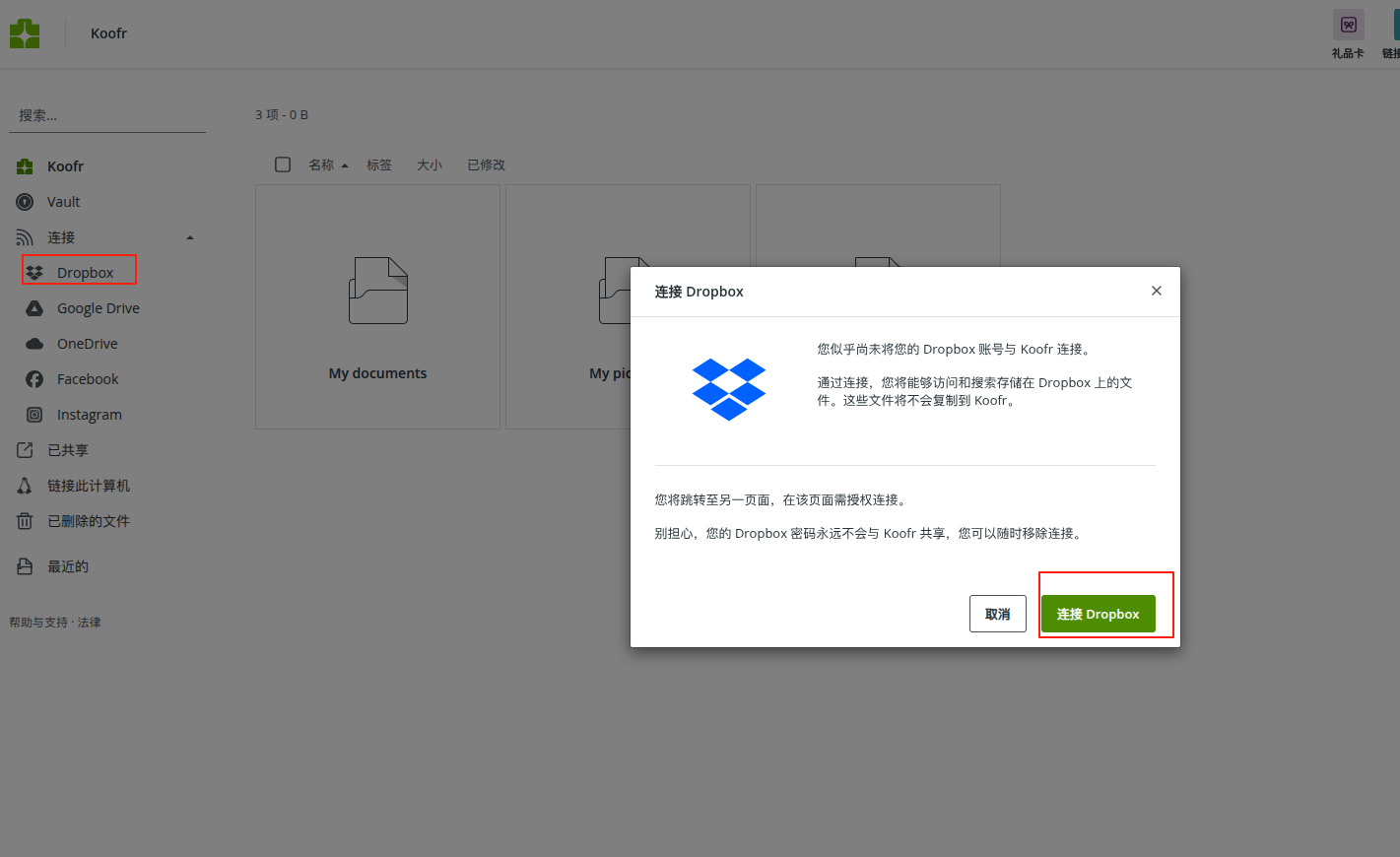The image size is (1400, 857).
Task: Open 最近的 recent files
Action: tap(68, 566)
